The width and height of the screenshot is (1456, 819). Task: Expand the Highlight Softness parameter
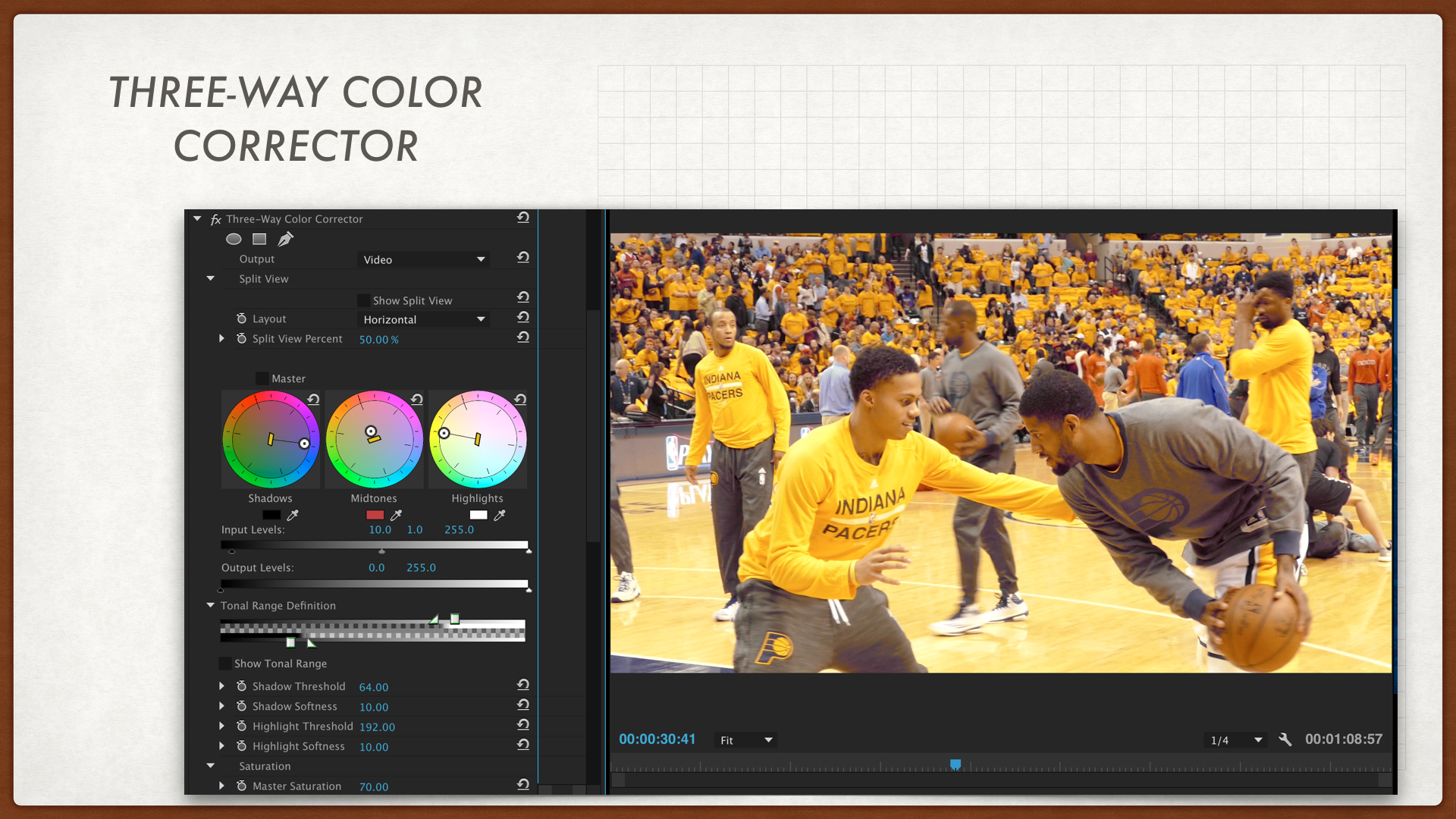221,746
